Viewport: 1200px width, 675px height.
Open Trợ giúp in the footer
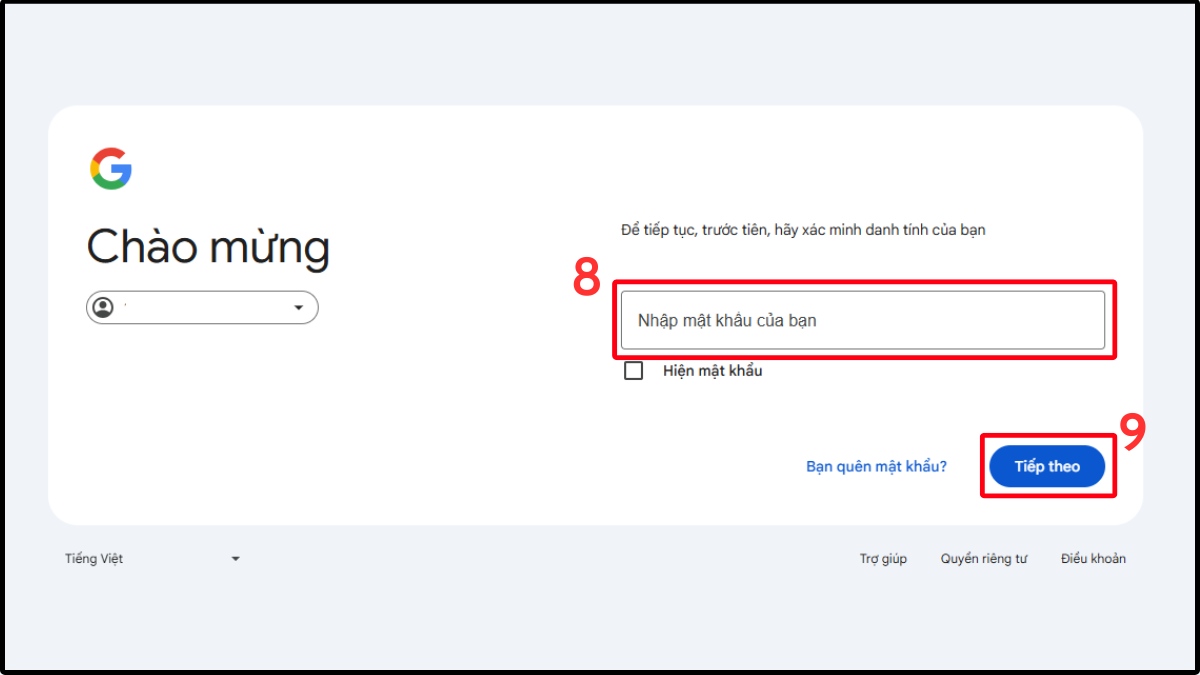click(884, 558)
